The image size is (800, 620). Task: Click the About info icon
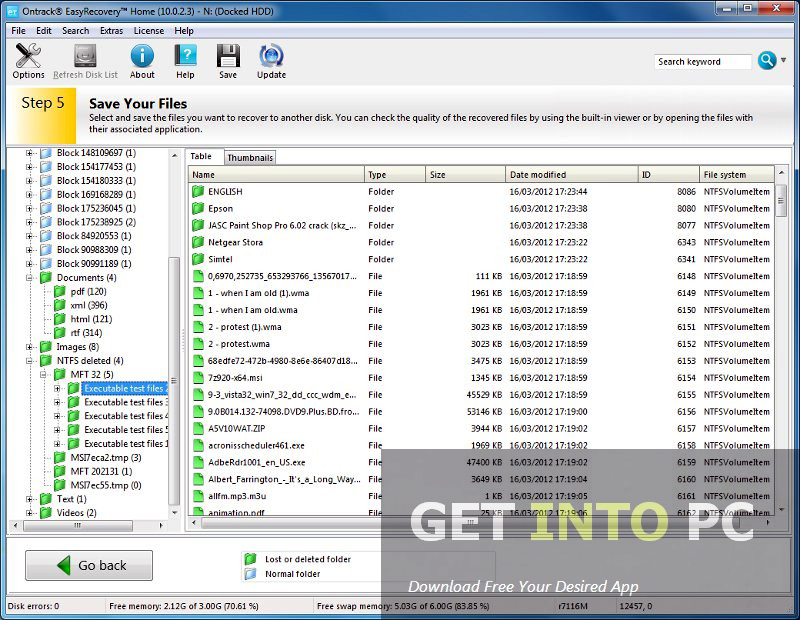pyautogui.click(x=142, y=56)
